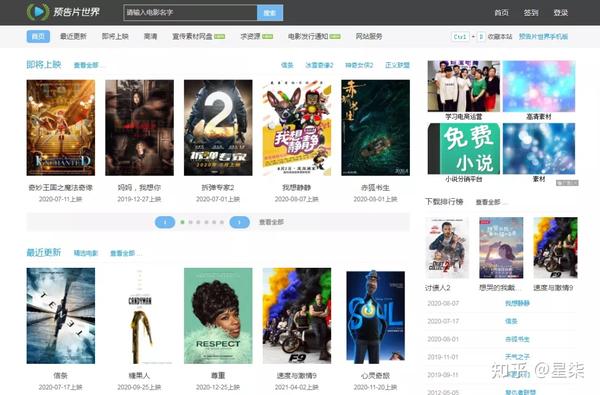Click 我想静静 link in download ranking list
600x395 pixels.
pos(517,303)
